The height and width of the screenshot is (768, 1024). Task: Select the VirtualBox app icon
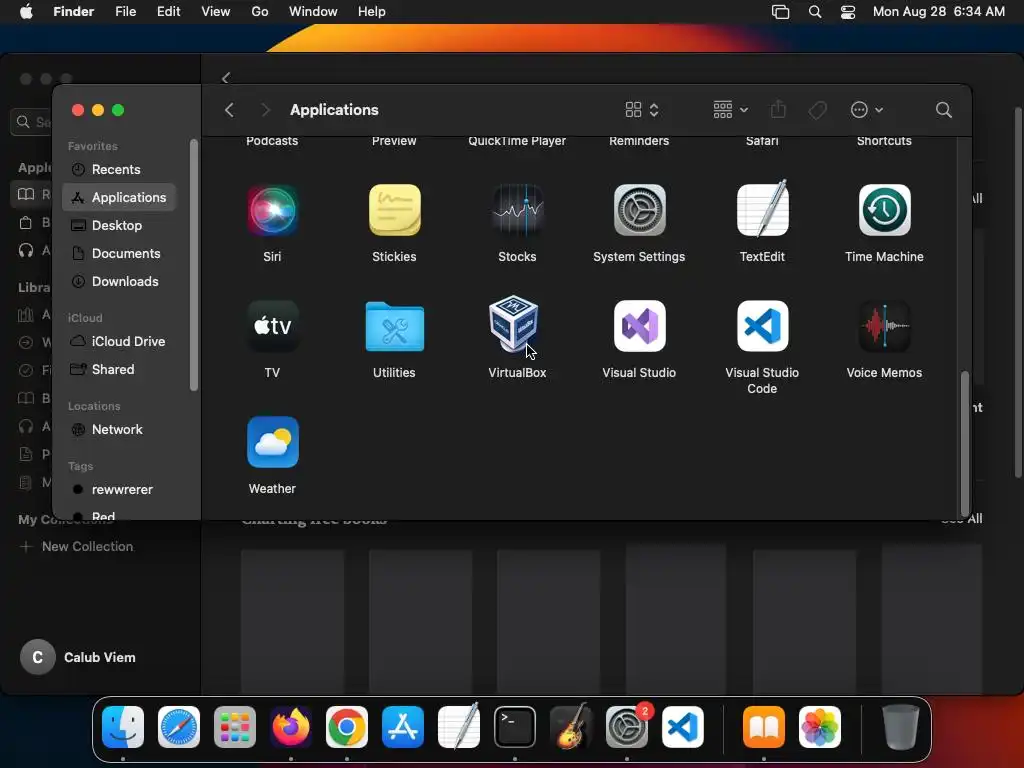514,323
